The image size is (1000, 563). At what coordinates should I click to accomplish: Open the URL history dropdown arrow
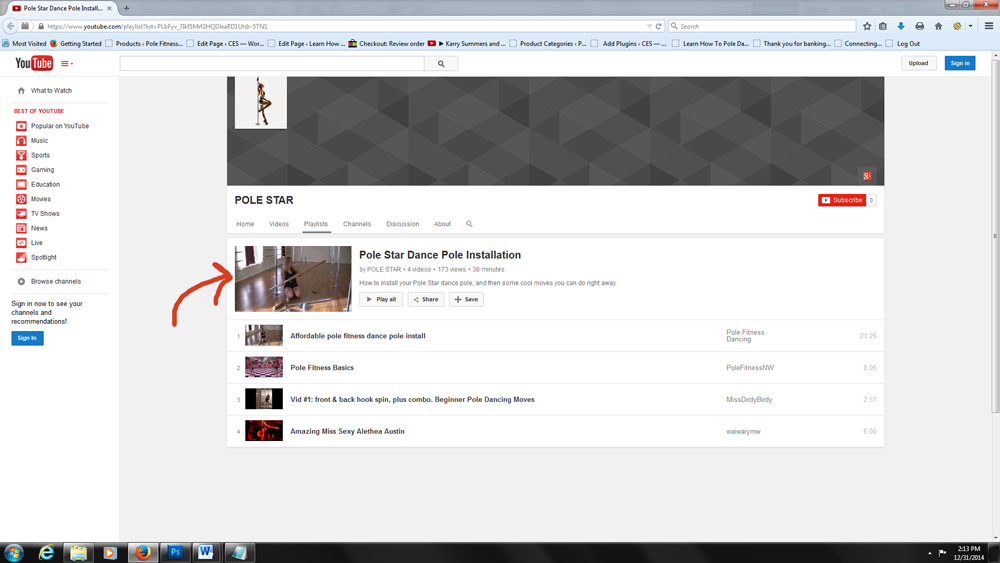click(649, 26)
